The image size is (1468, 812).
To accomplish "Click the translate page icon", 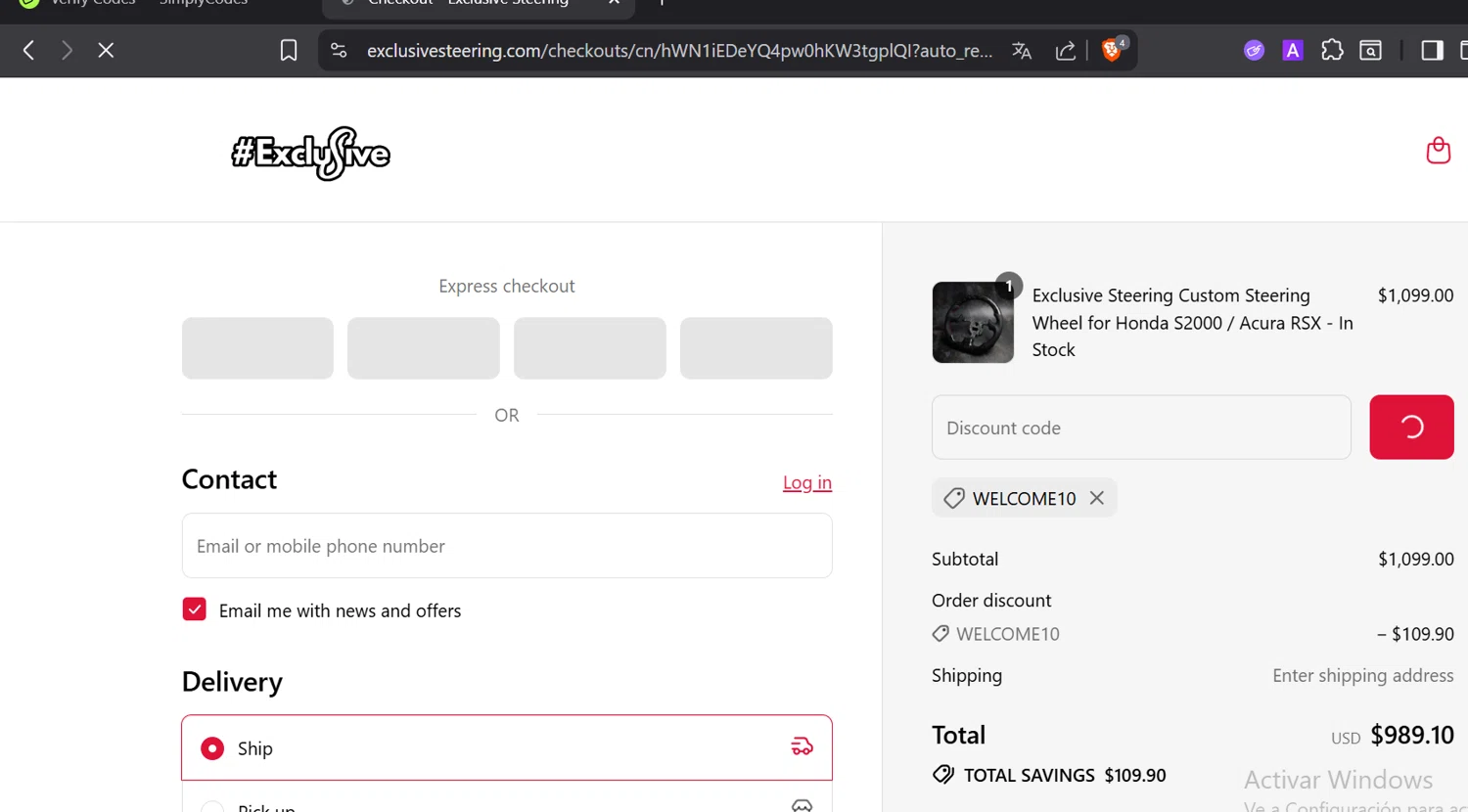I will [1022, 50].
